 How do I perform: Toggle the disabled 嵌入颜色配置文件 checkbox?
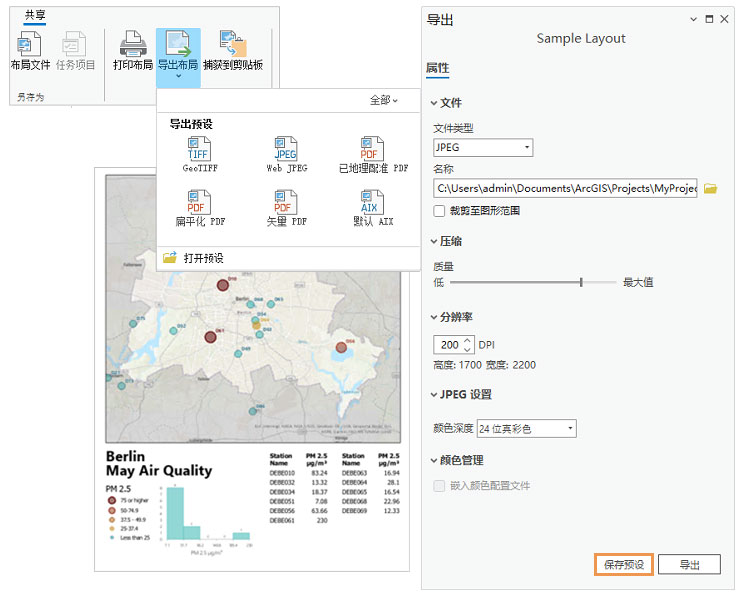tap(439, 486)
